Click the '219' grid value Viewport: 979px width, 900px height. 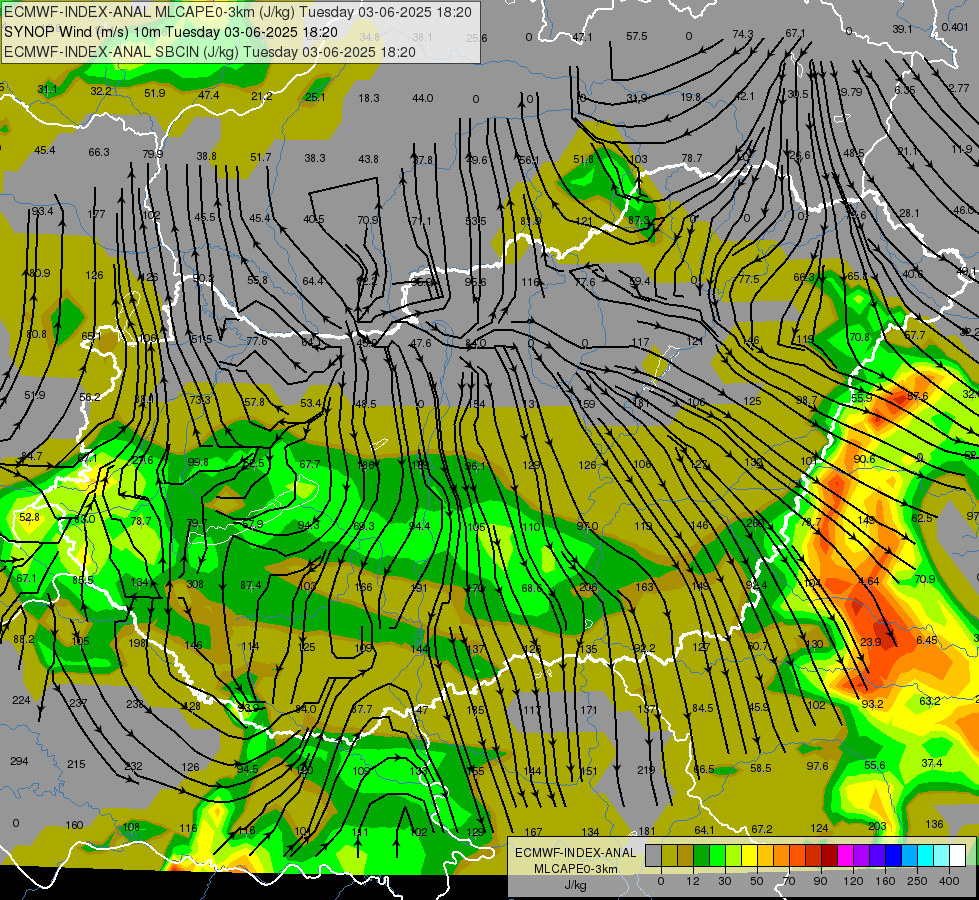coord(646,769)
